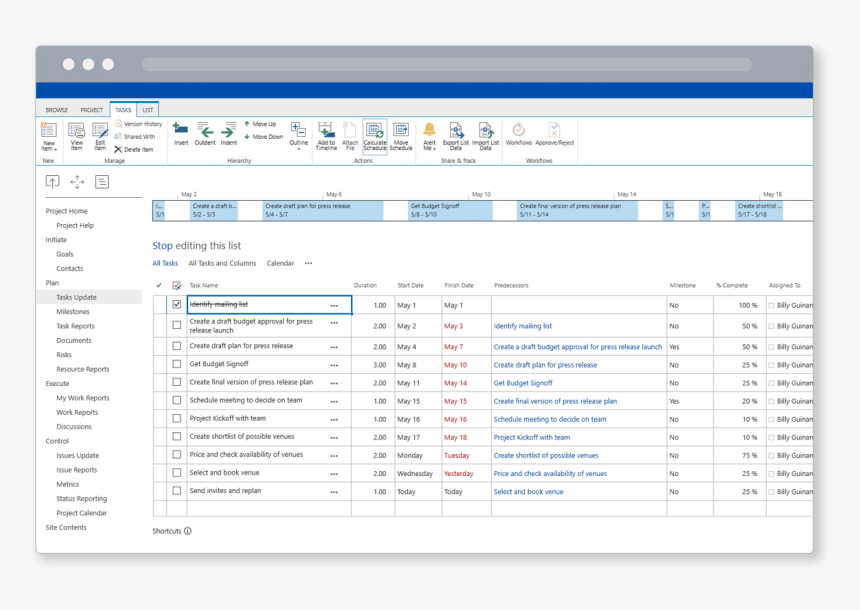The width and height of the screenshot is (860, 610).
Task: Click Create draft plan timeline bar
Action: 322,210
